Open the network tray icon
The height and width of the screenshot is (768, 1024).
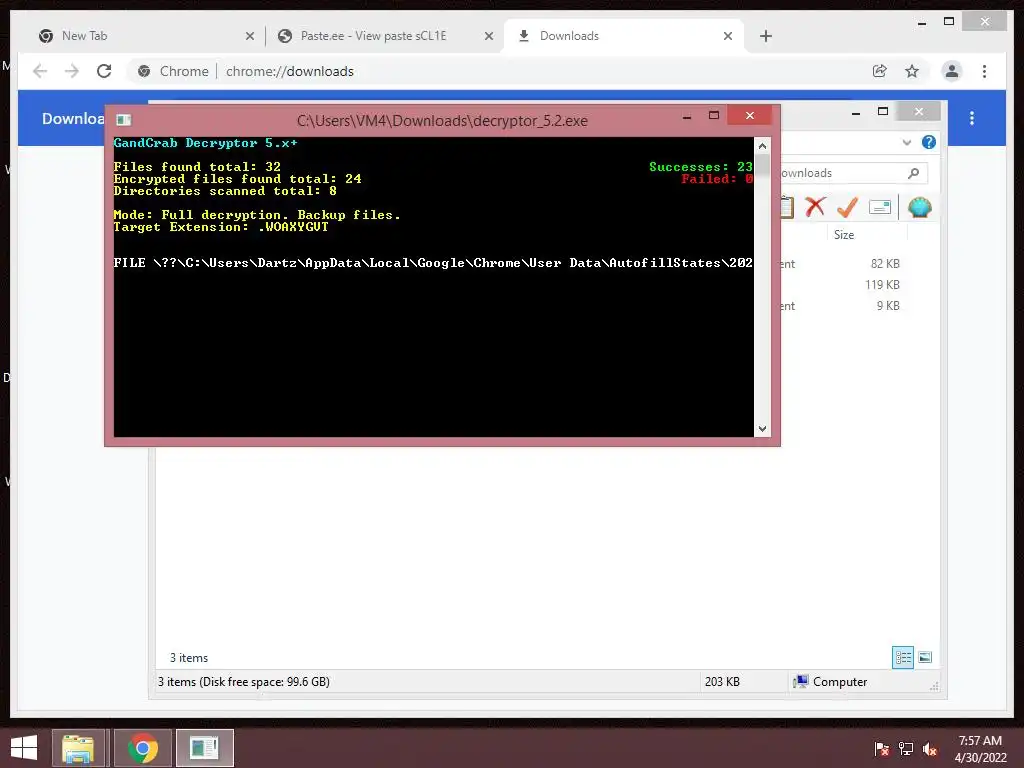click(905, 749)
